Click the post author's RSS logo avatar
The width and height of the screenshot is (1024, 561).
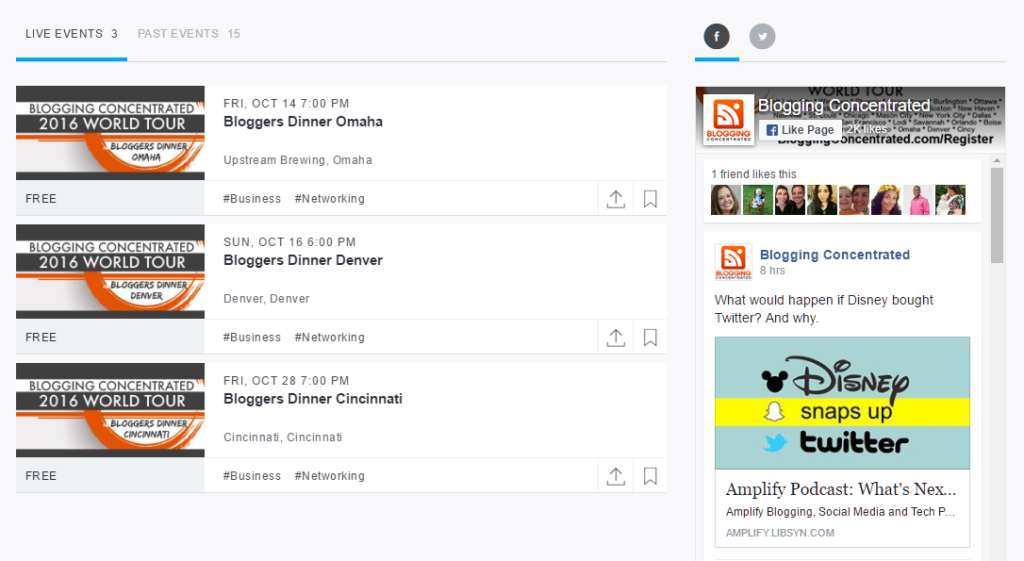pyautogui.click(x=733, y=261)
